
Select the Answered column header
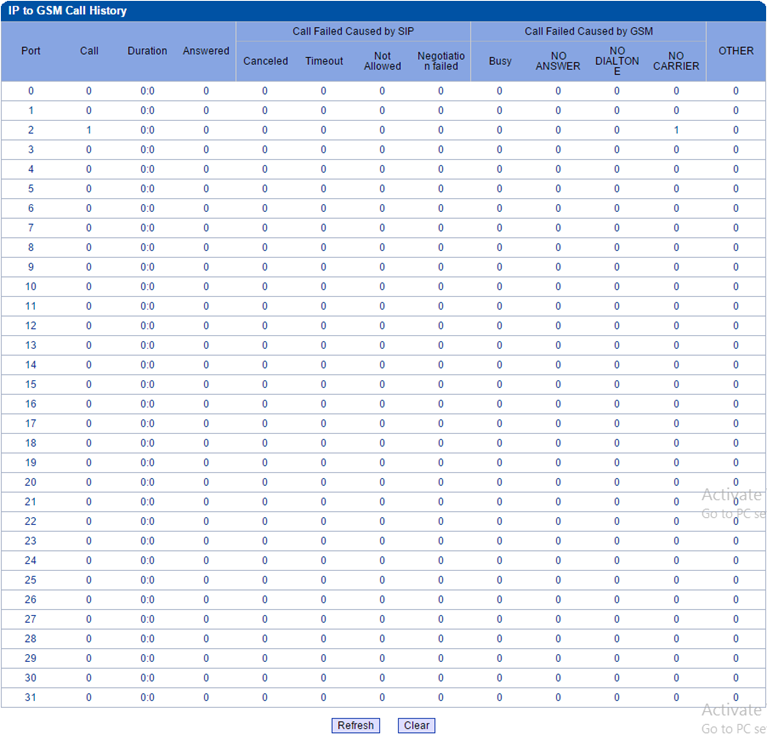click(206, 51)
